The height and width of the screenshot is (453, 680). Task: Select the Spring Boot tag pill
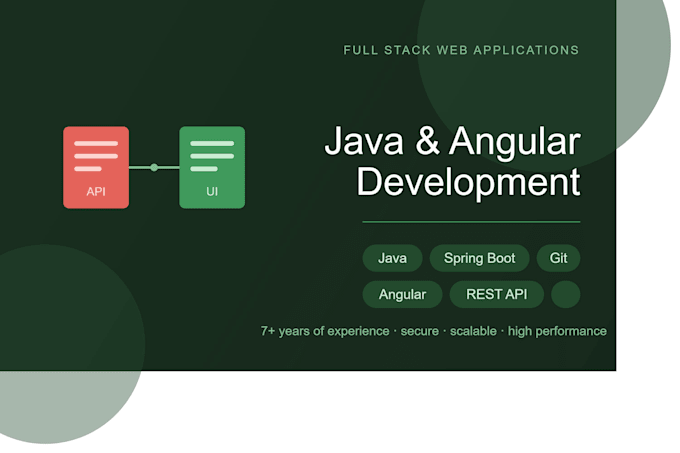click(479, 258)
